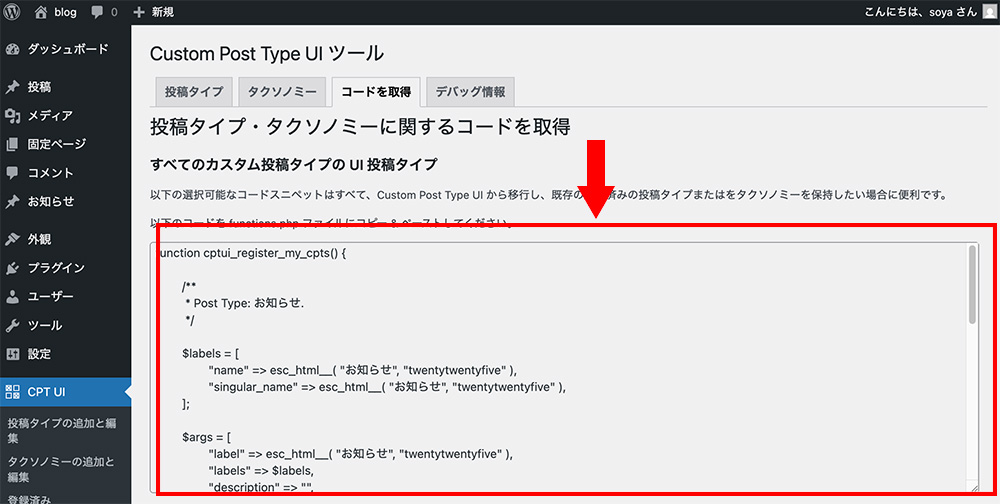Image resolution: width=1000 pixels, height=504 pixels.
Task: Click the comment count 0
Action: click(x=115, y=13)
